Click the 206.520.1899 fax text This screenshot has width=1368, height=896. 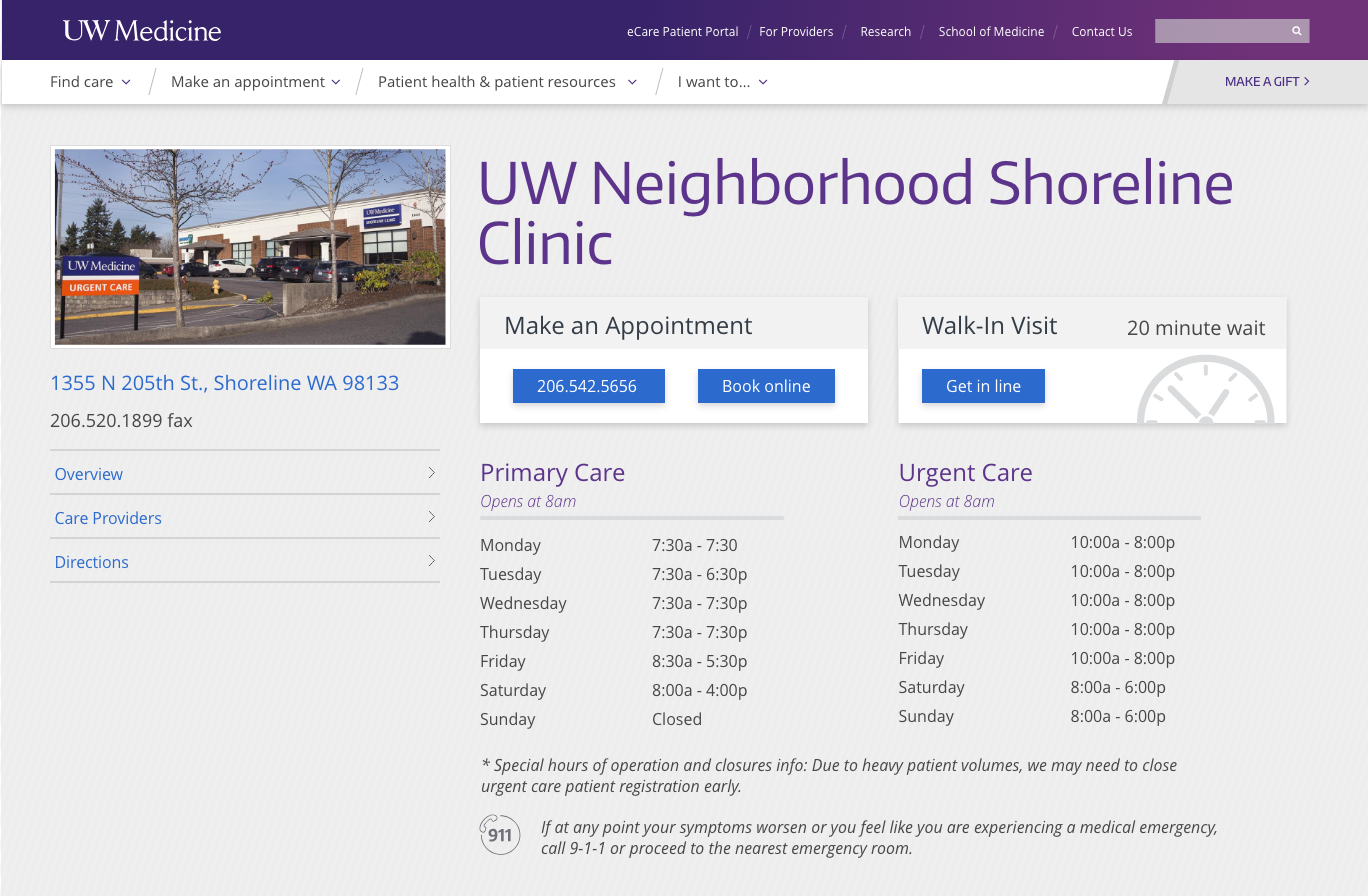[x=121, y=421]
